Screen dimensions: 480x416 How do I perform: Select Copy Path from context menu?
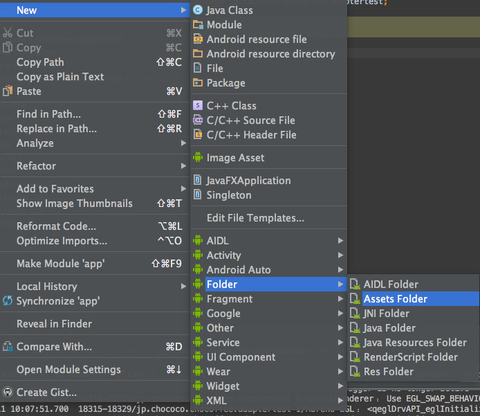[95, 62]
